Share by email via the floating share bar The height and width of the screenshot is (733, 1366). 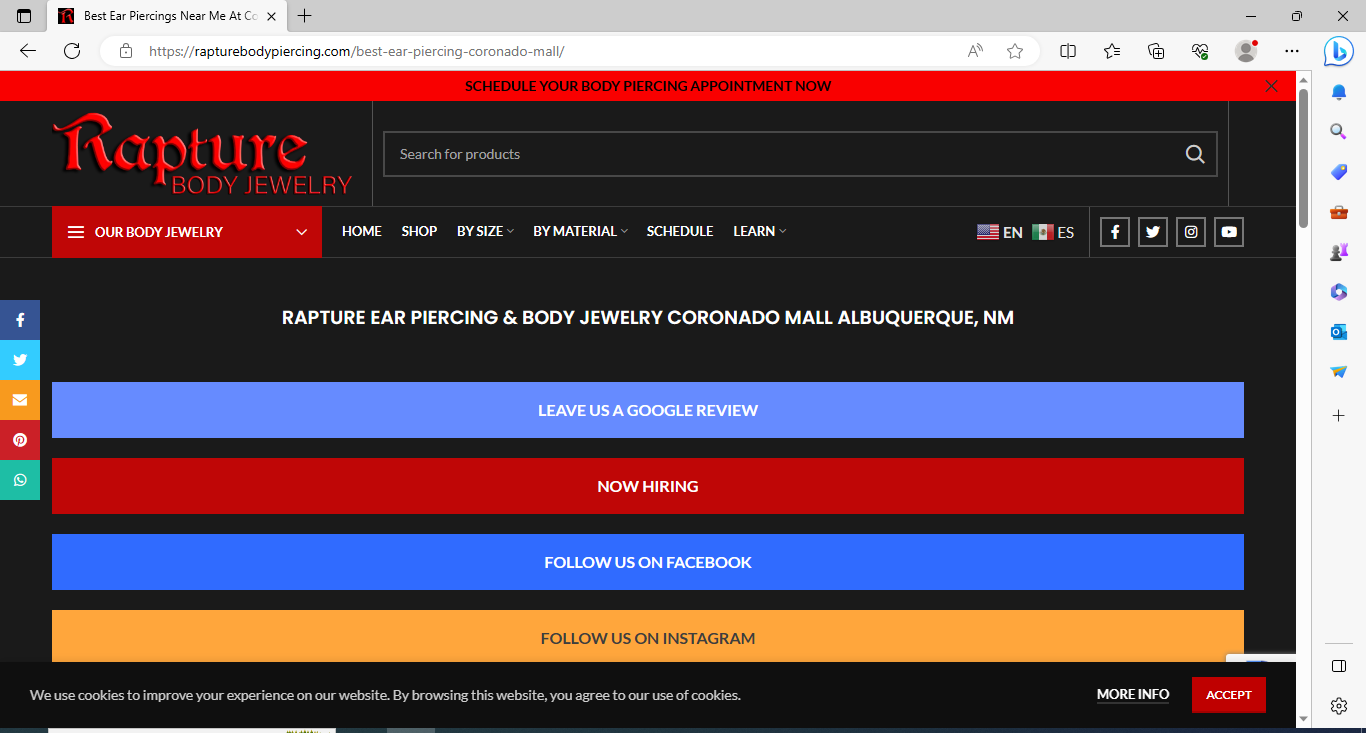20,400
